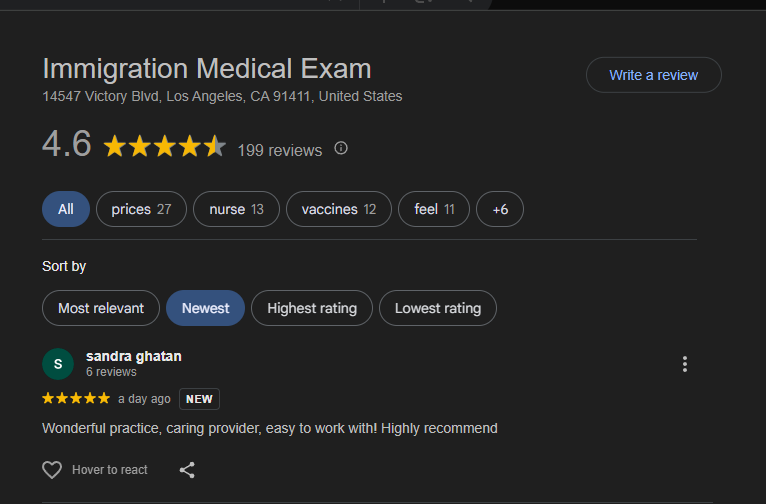766x504 pixels.
Task: Share sandra ghatan's review
Action: 187,470
